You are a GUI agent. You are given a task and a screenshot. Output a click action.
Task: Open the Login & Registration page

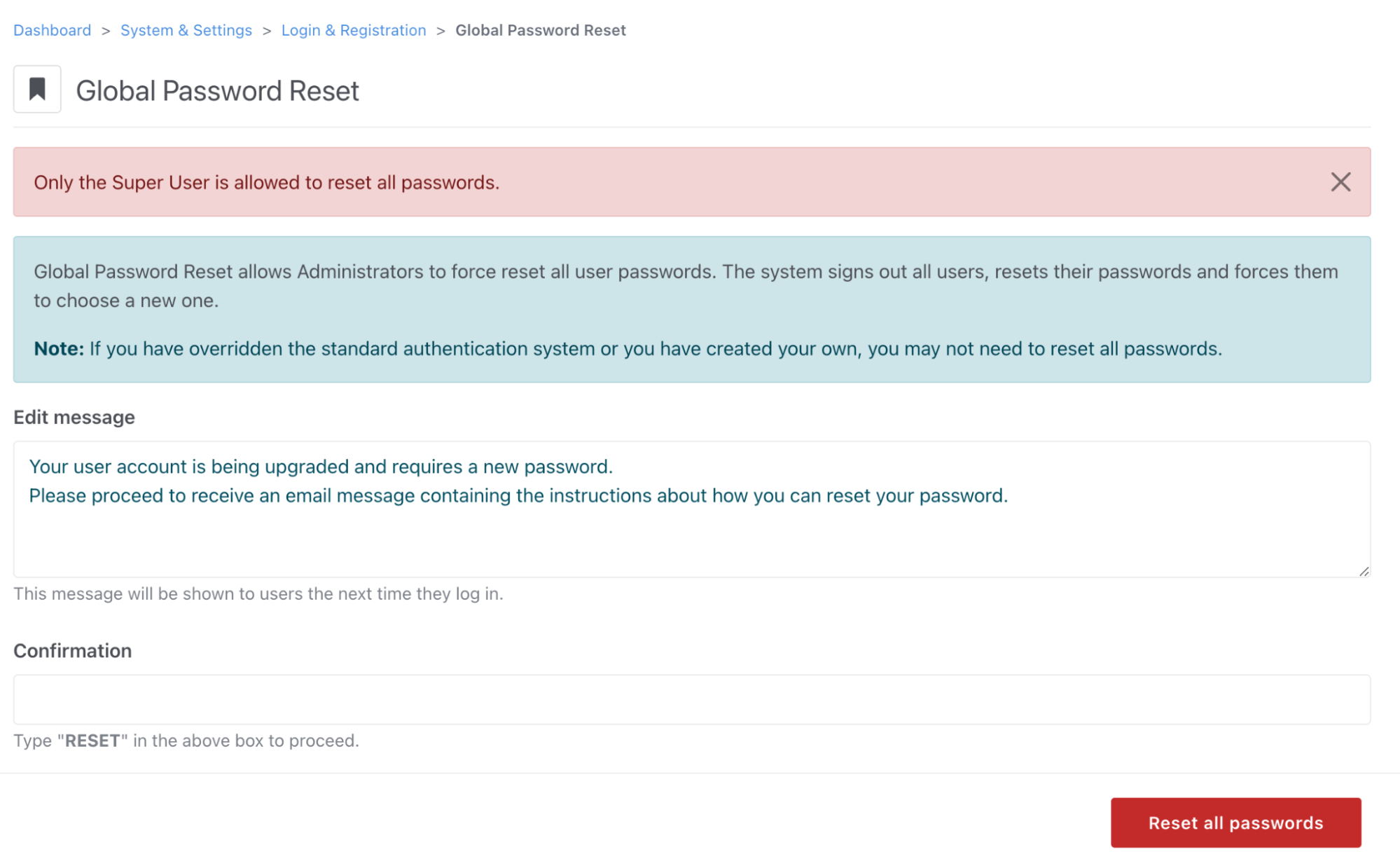353,30
